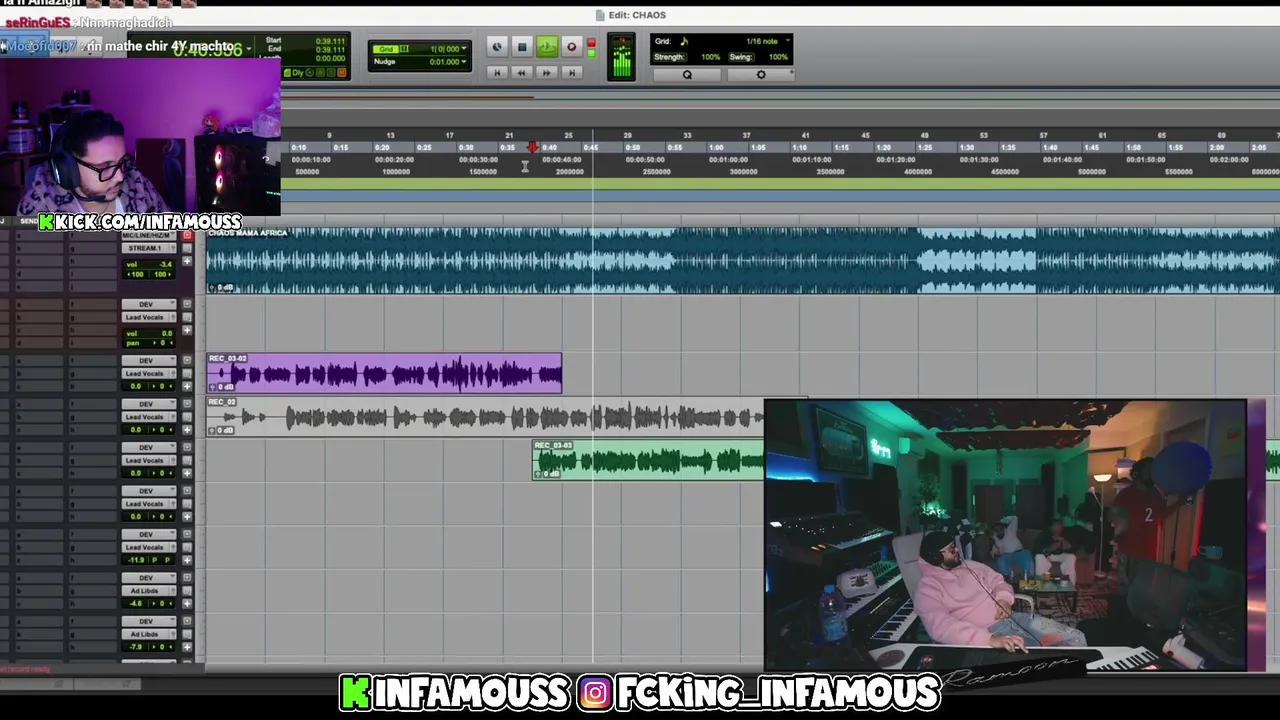
Task: Click the Go to End transport button
Action: 571,73
